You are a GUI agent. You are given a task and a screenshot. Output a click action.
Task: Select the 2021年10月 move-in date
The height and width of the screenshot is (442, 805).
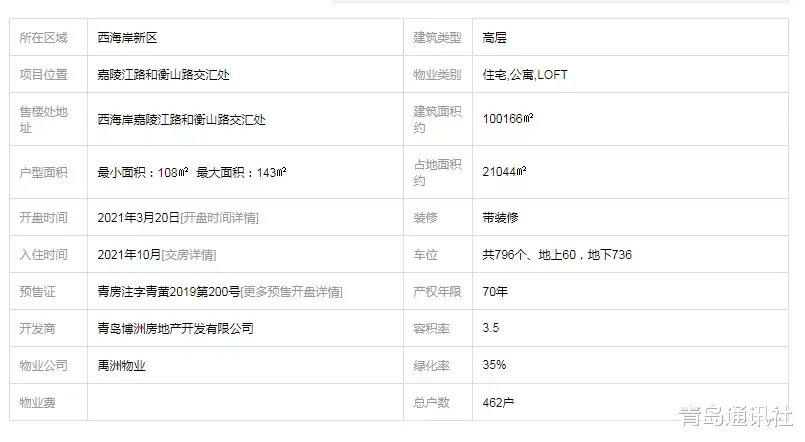coord(129,255)
